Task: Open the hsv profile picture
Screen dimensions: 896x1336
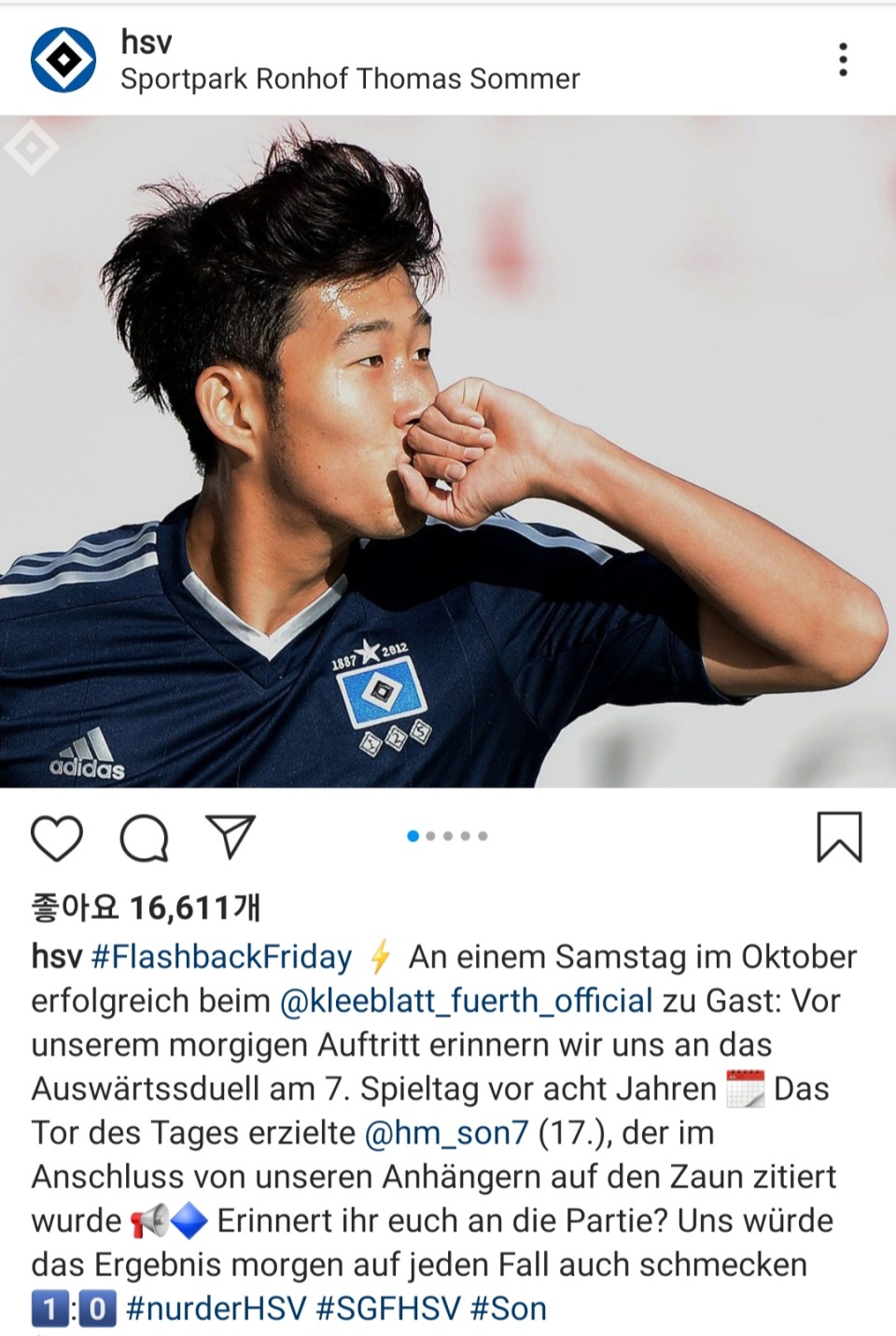Action: (x=63, y=60)
